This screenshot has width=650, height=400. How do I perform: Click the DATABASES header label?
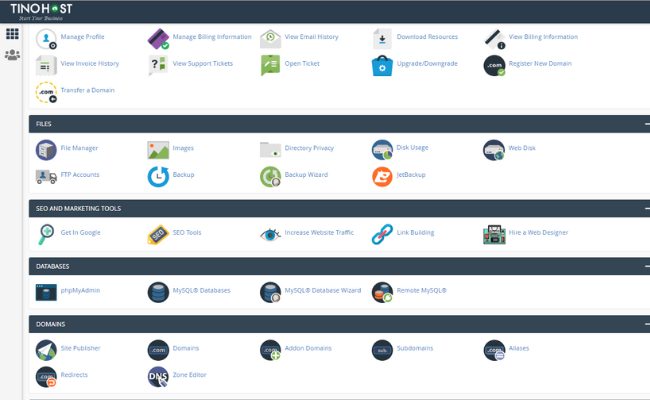[x=53, y=266]
